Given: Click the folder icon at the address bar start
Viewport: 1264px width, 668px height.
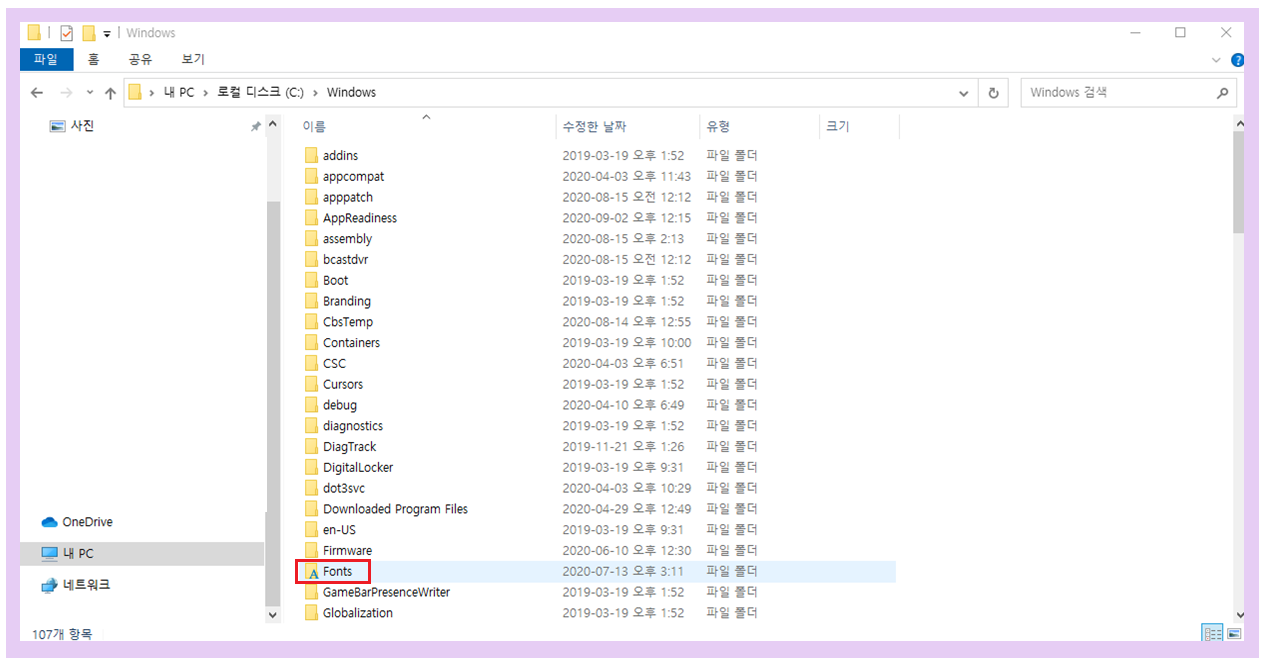Looking at the screenshot, I should [x=135, y=93].
